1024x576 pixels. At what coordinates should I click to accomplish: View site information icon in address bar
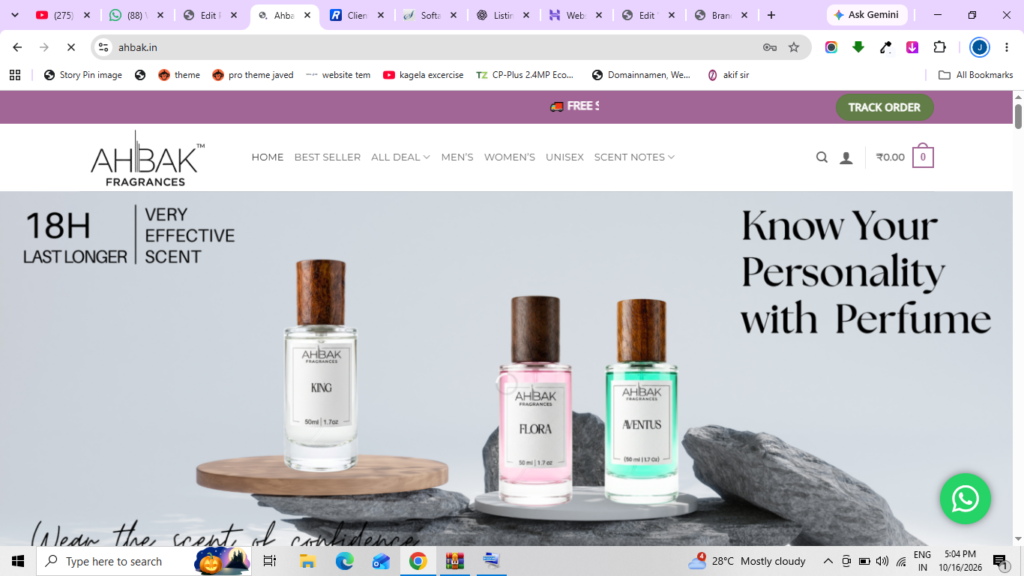[x=103, y=47]
